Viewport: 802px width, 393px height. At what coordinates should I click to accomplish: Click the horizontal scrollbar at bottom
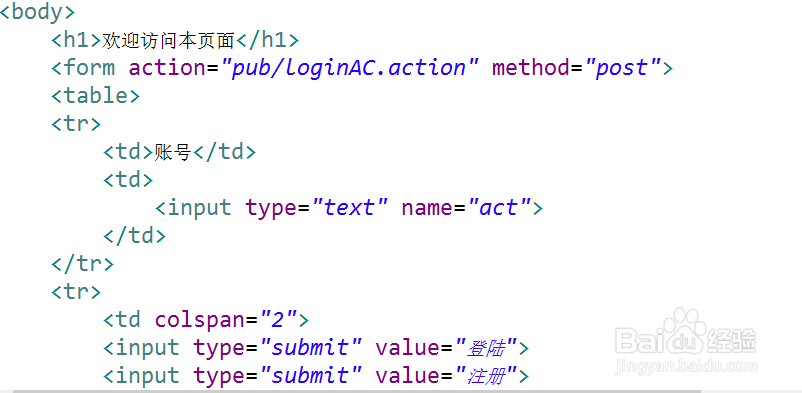pos(357,390)
